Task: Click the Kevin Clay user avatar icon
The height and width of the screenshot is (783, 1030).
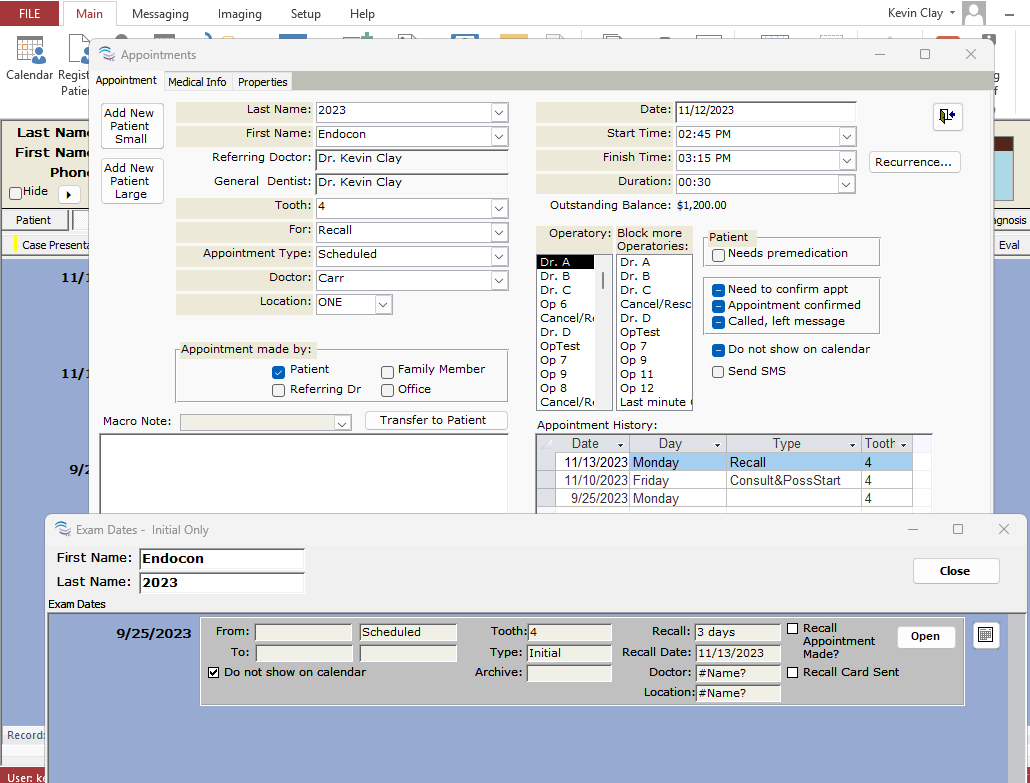Action: point(973,14)
